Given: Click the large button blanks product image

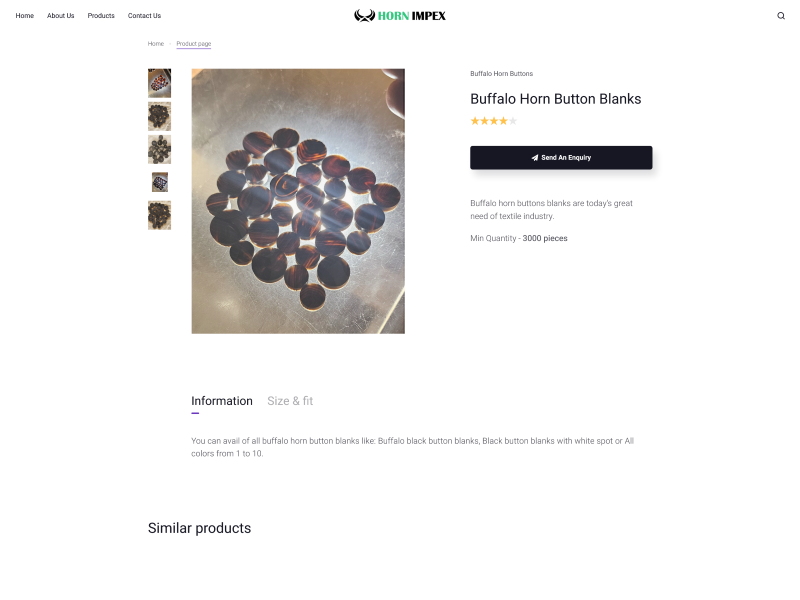Looking at the screenshot, I should click(298, 201).
